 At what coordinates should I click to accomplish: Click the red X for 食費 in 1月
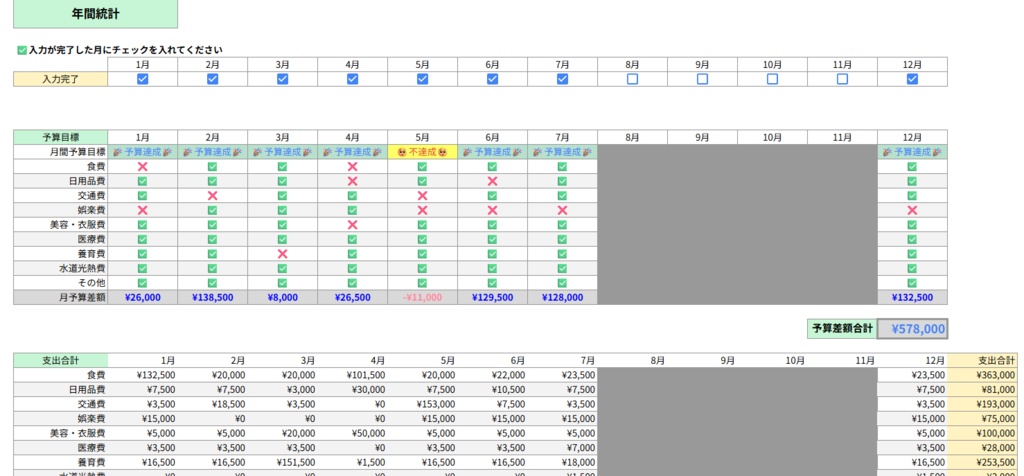[142, 167]
